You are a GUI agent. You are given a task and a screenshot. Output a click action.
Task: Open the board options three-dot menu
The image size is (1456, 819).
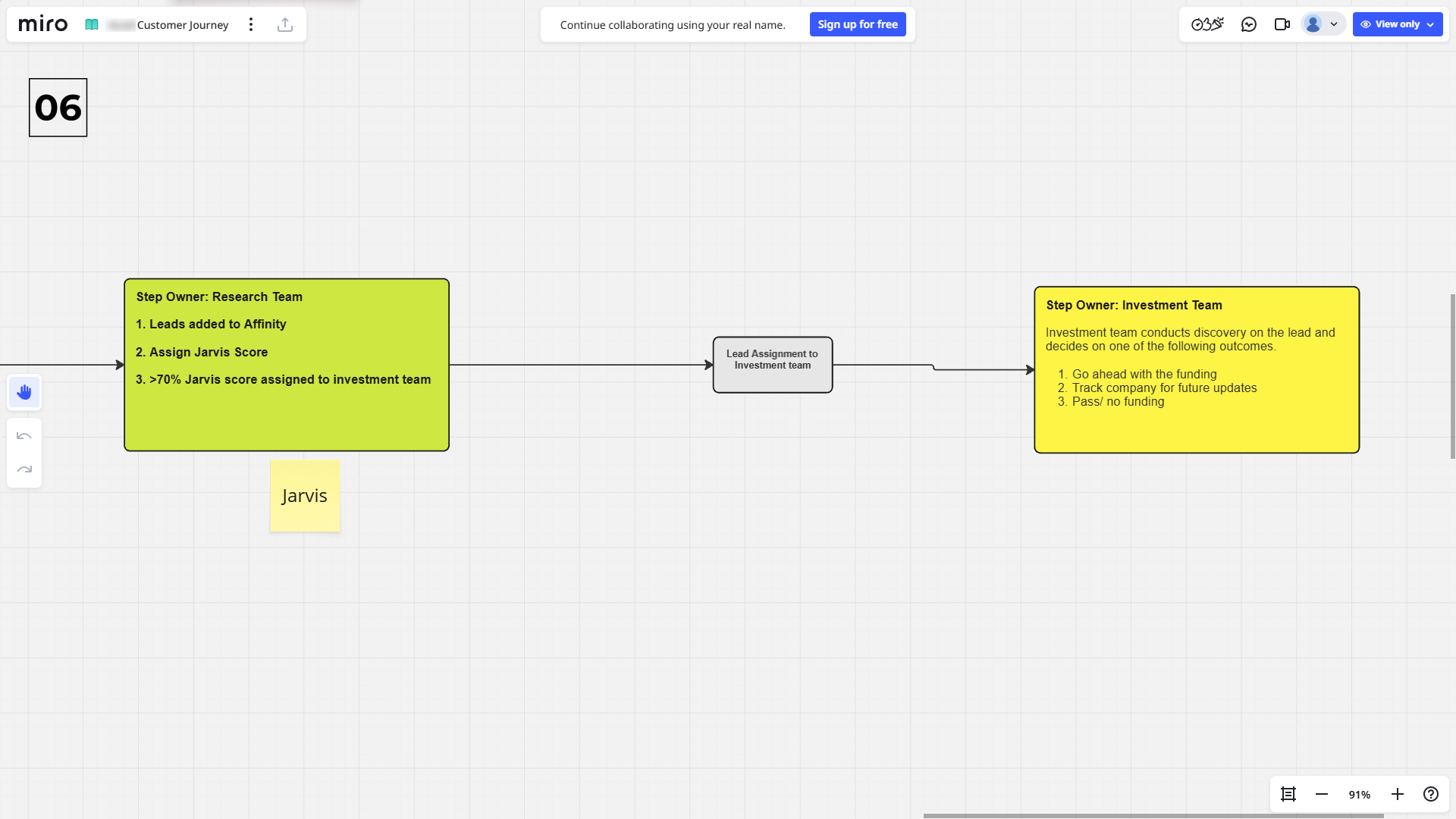251,24
